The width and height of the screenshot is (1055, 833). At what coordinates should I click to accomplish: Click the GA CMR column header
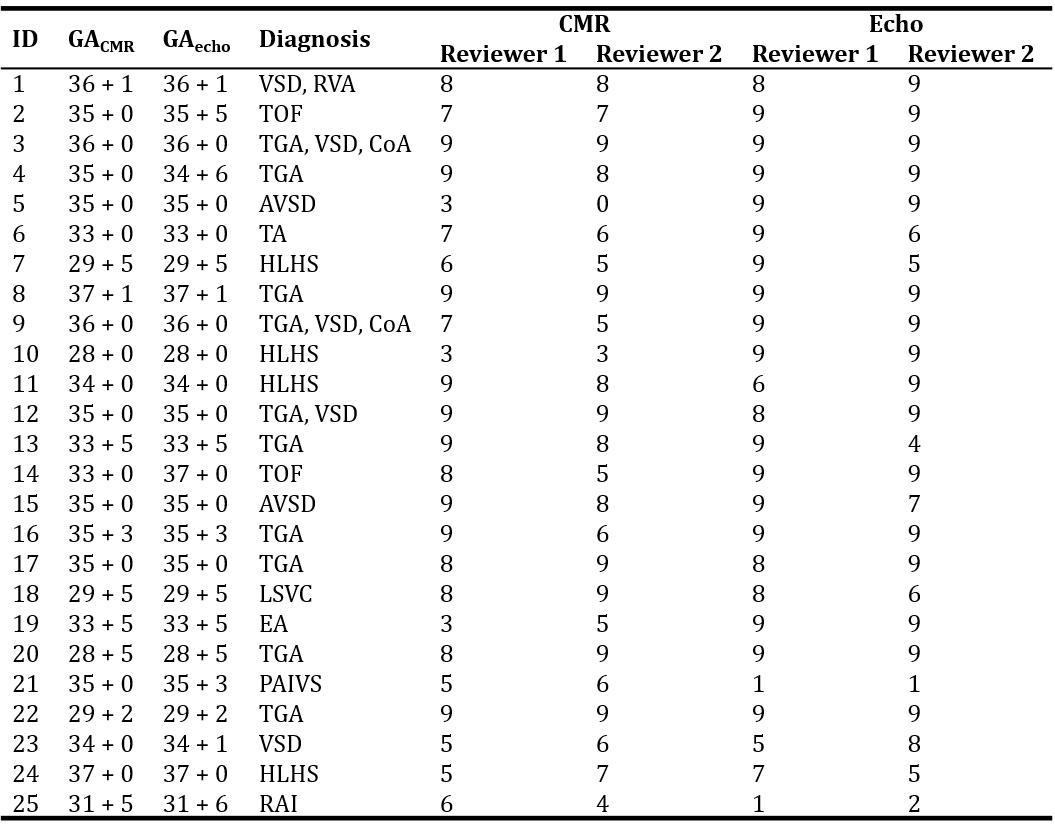tap(100, 40)
